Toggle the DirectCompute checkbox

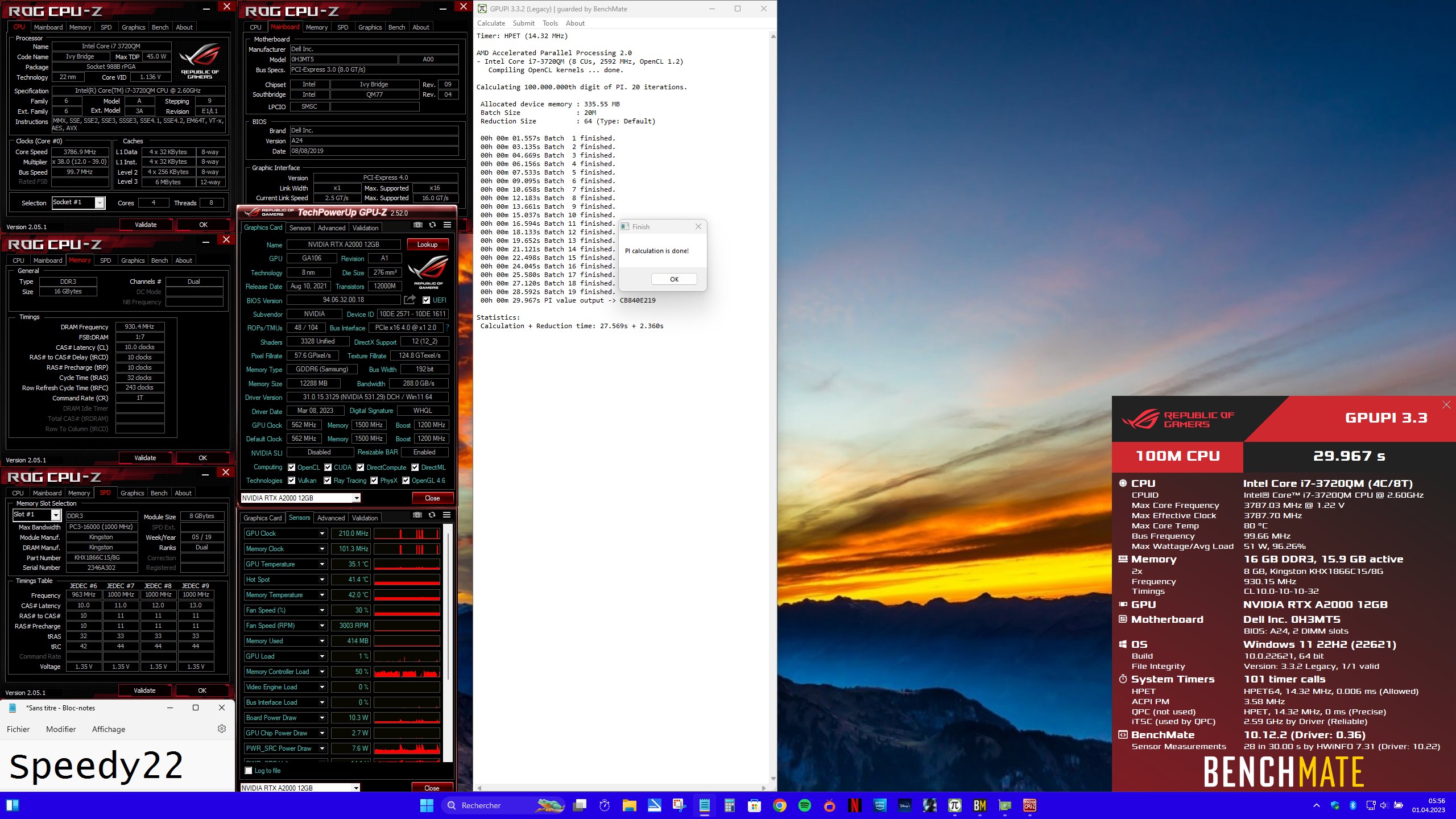[x=361, y=468]
